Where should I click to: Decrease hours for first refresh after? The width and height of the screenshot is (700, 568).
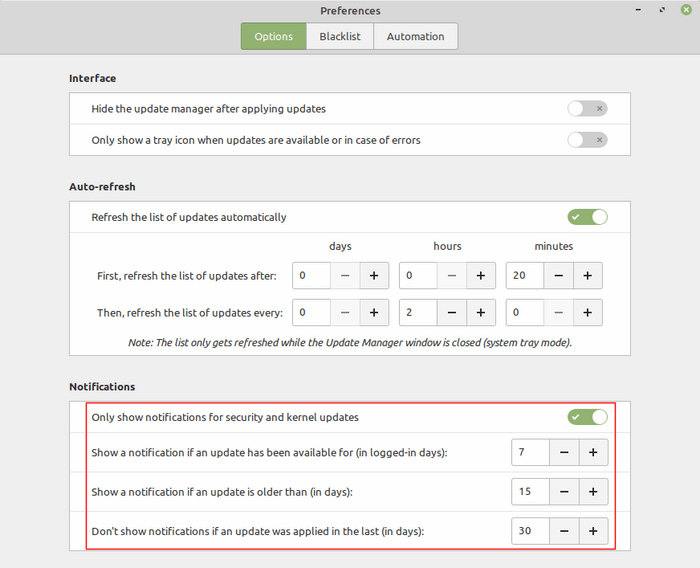pyautogui.click(x=452, y=276)
